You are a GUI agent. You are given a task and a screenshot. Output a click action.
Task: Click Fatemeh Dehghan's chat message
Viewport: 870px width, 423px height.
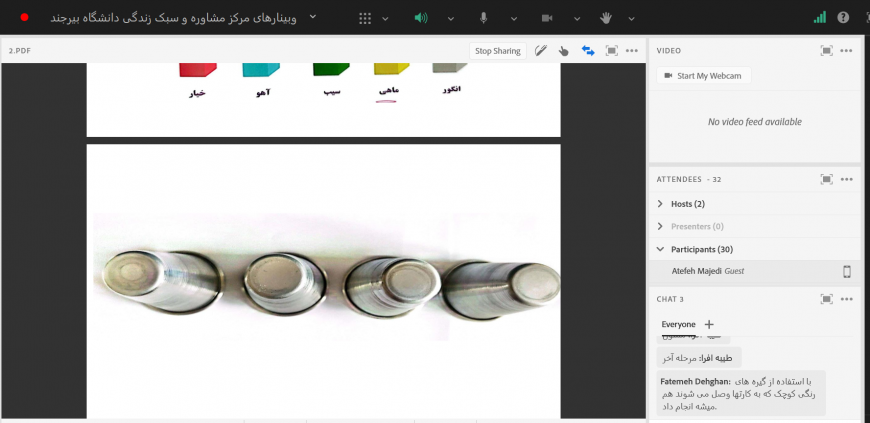pos(741,394)
